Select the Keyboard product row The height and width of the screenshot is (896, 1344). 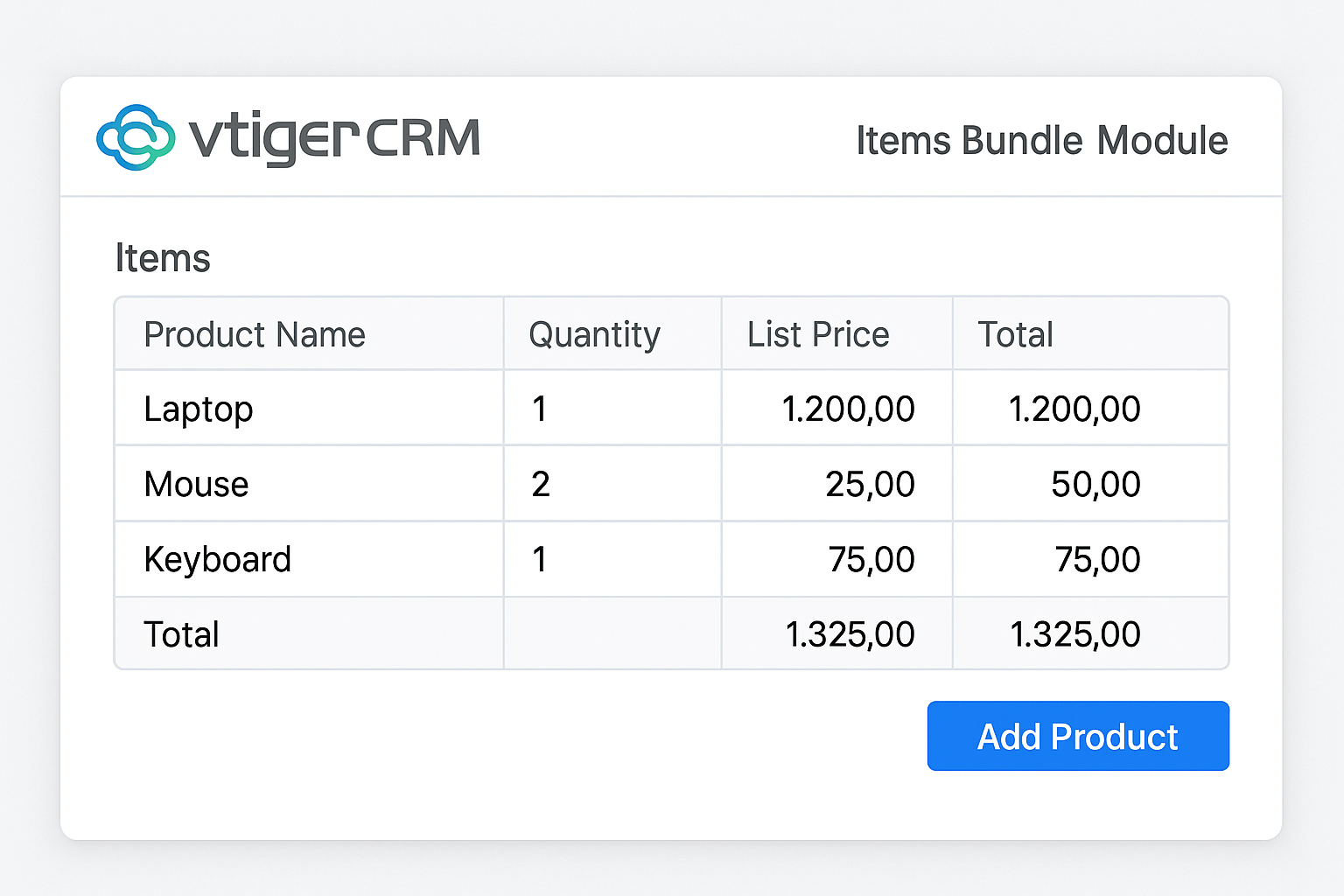point(218,558)
